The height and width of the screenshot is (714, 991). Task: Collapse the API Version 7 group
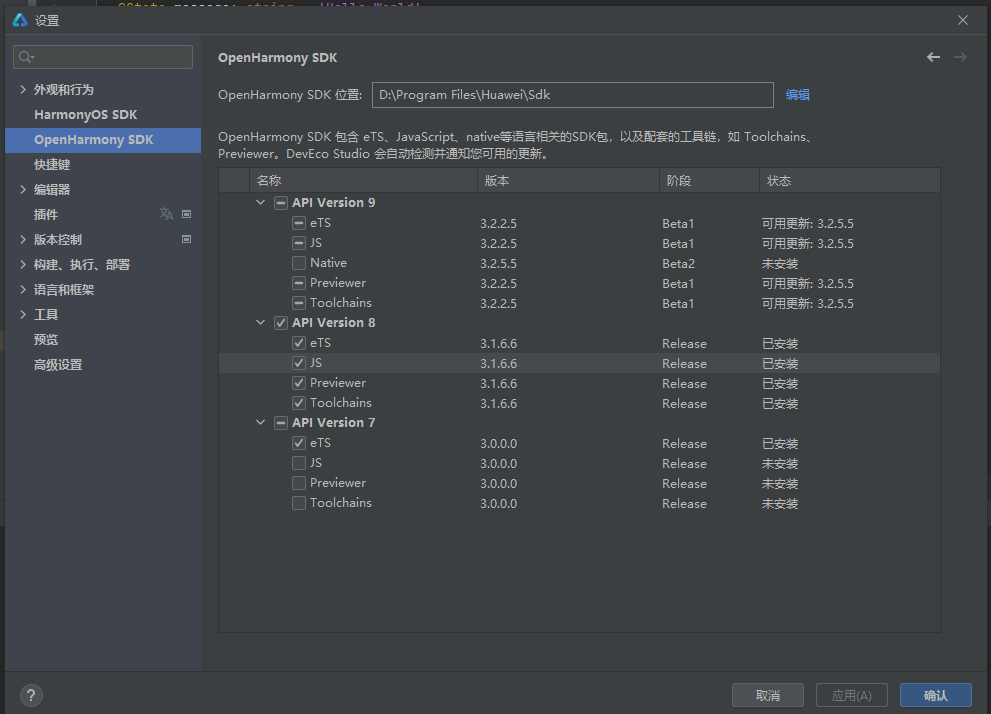tap(260, 423)
